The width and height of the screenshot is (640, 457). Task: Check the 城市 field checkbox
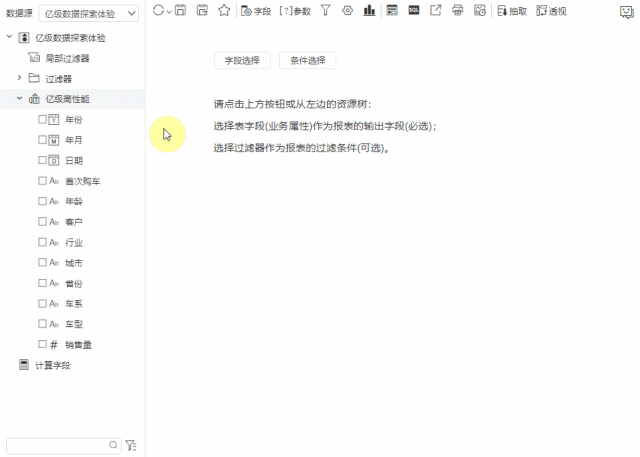click(x=42, y=262)
